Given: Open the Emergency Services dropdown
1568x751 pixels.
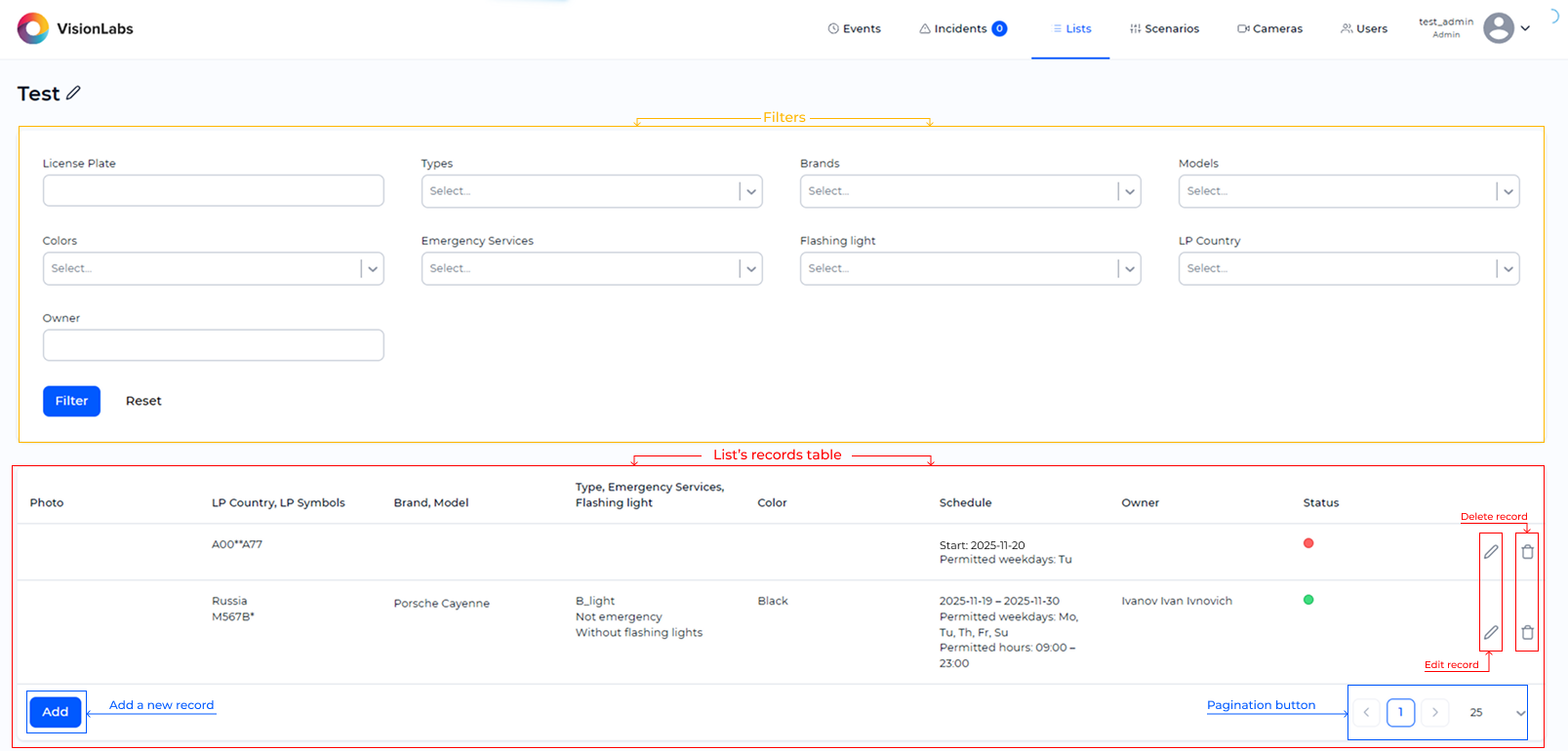Looking at the screenshot, I should click(591, 268).
